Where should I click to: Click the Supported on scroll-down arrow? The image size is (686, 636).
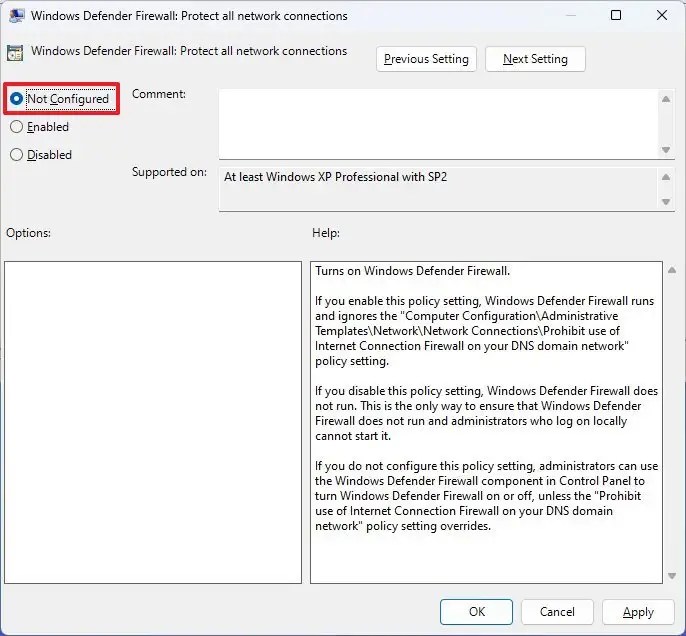[666, 202]
